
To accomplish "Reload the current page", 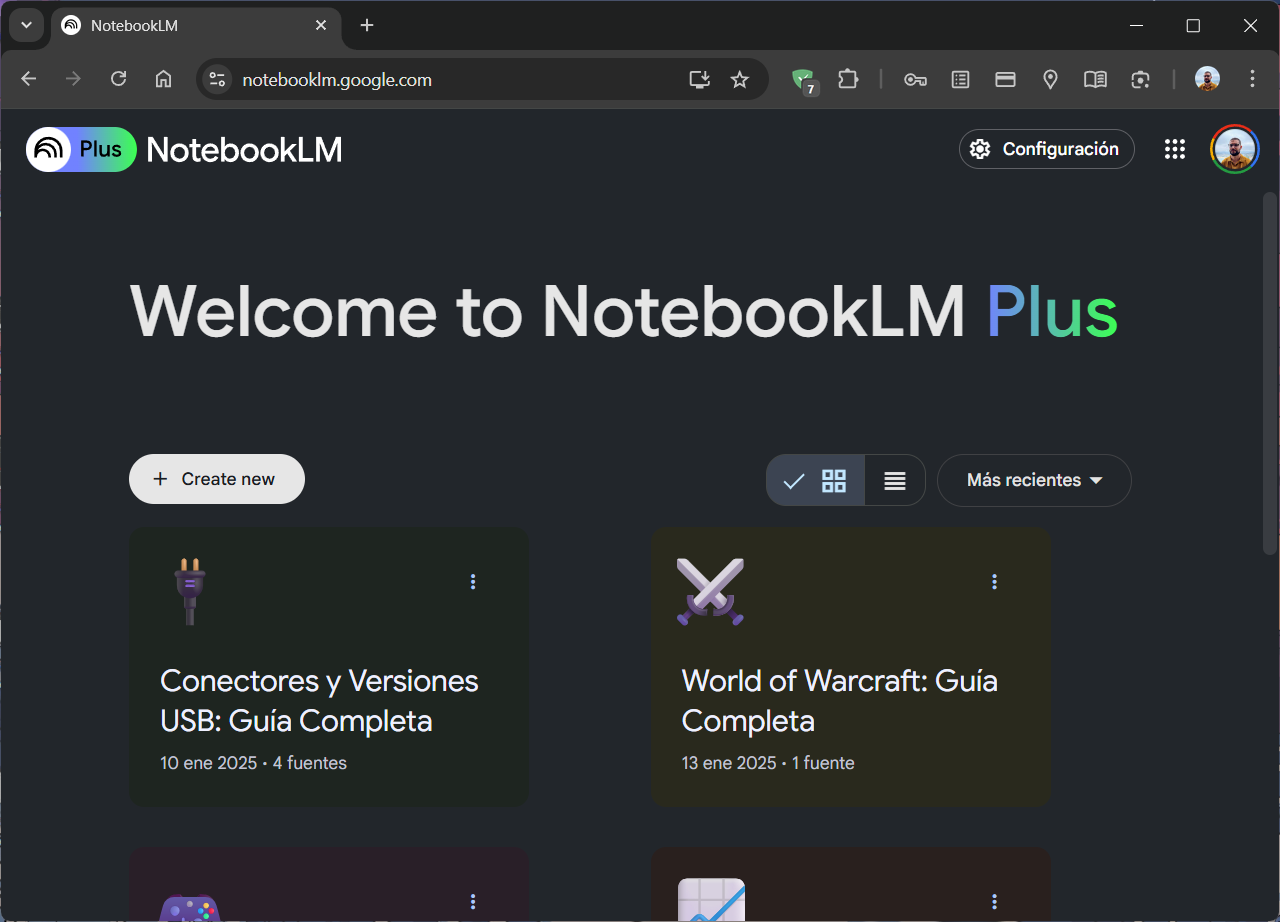I will [x=118, y=79].
